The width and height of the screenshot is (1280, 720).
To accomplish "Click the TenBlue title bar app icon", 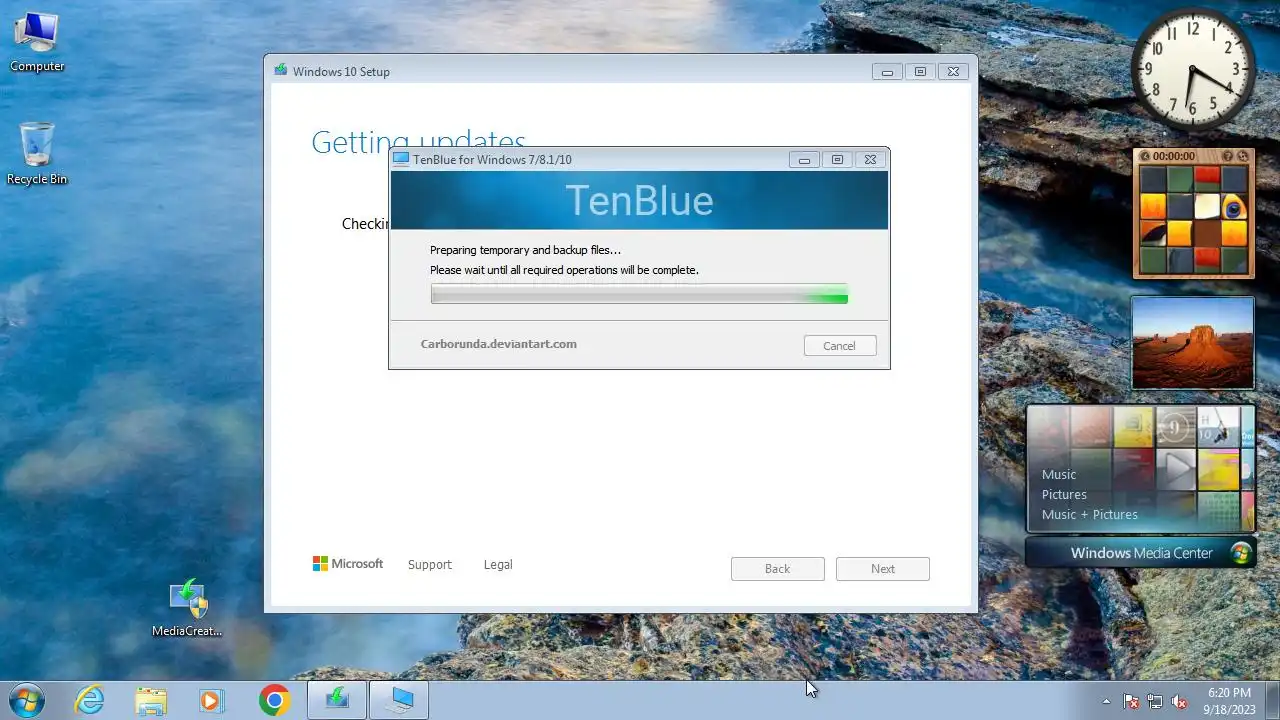I will [401, 159].
